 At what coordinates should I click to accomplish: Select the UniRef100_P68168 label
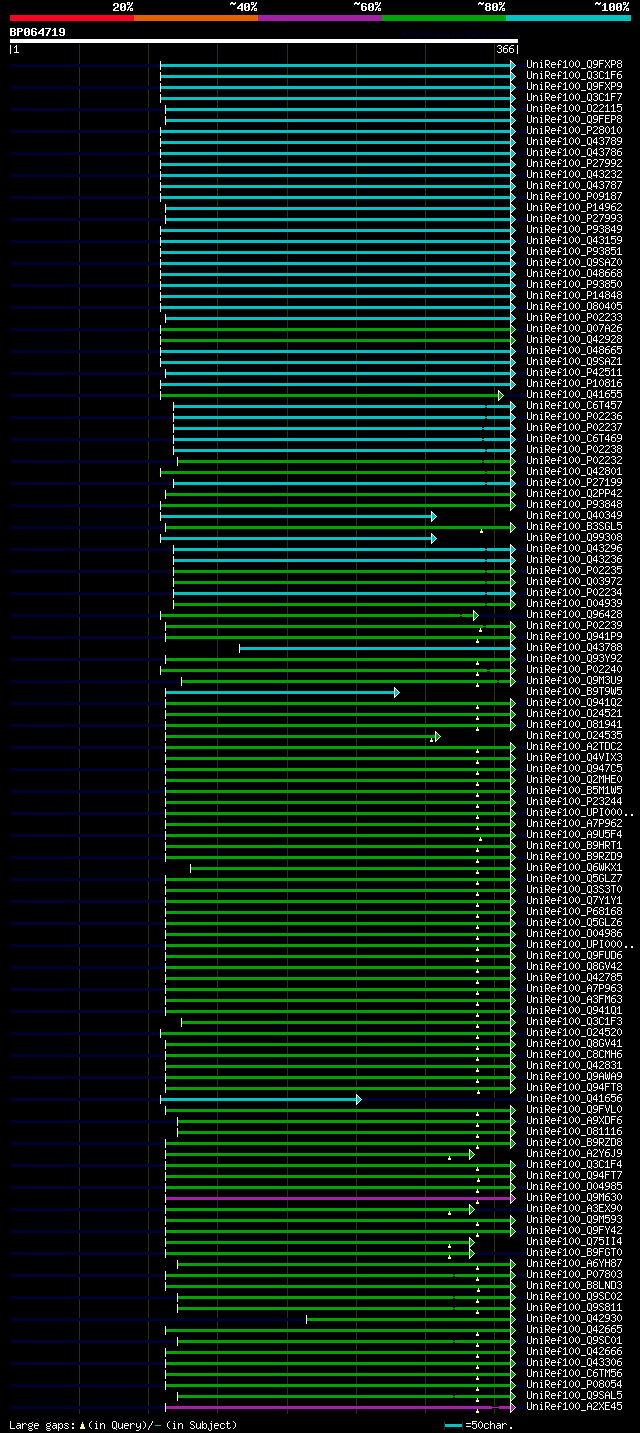tap(574, 912)
